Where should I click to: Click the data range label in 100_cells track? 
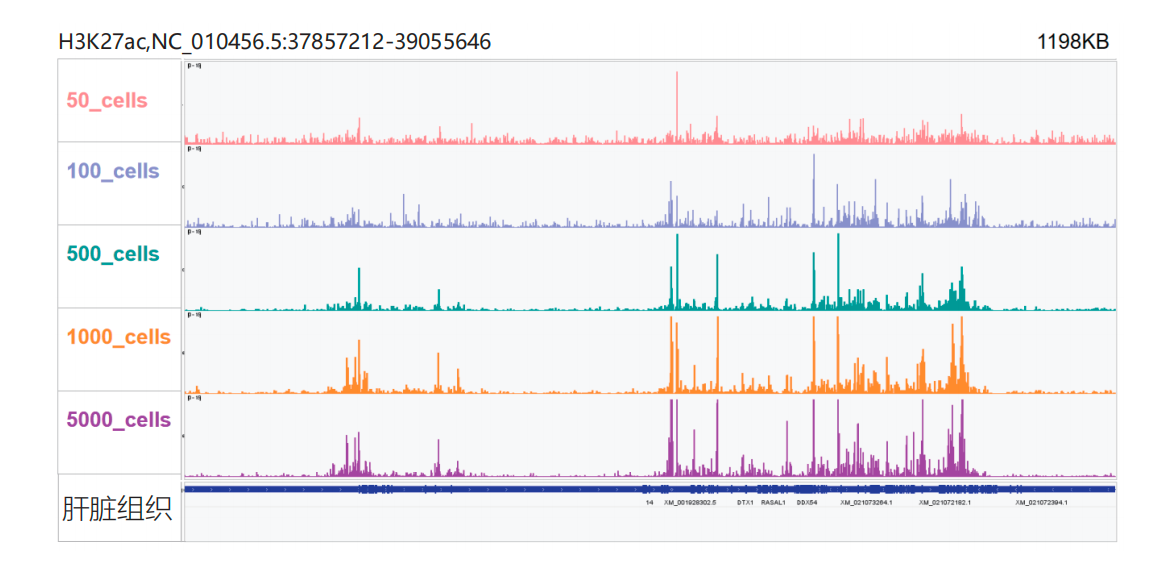194,149
